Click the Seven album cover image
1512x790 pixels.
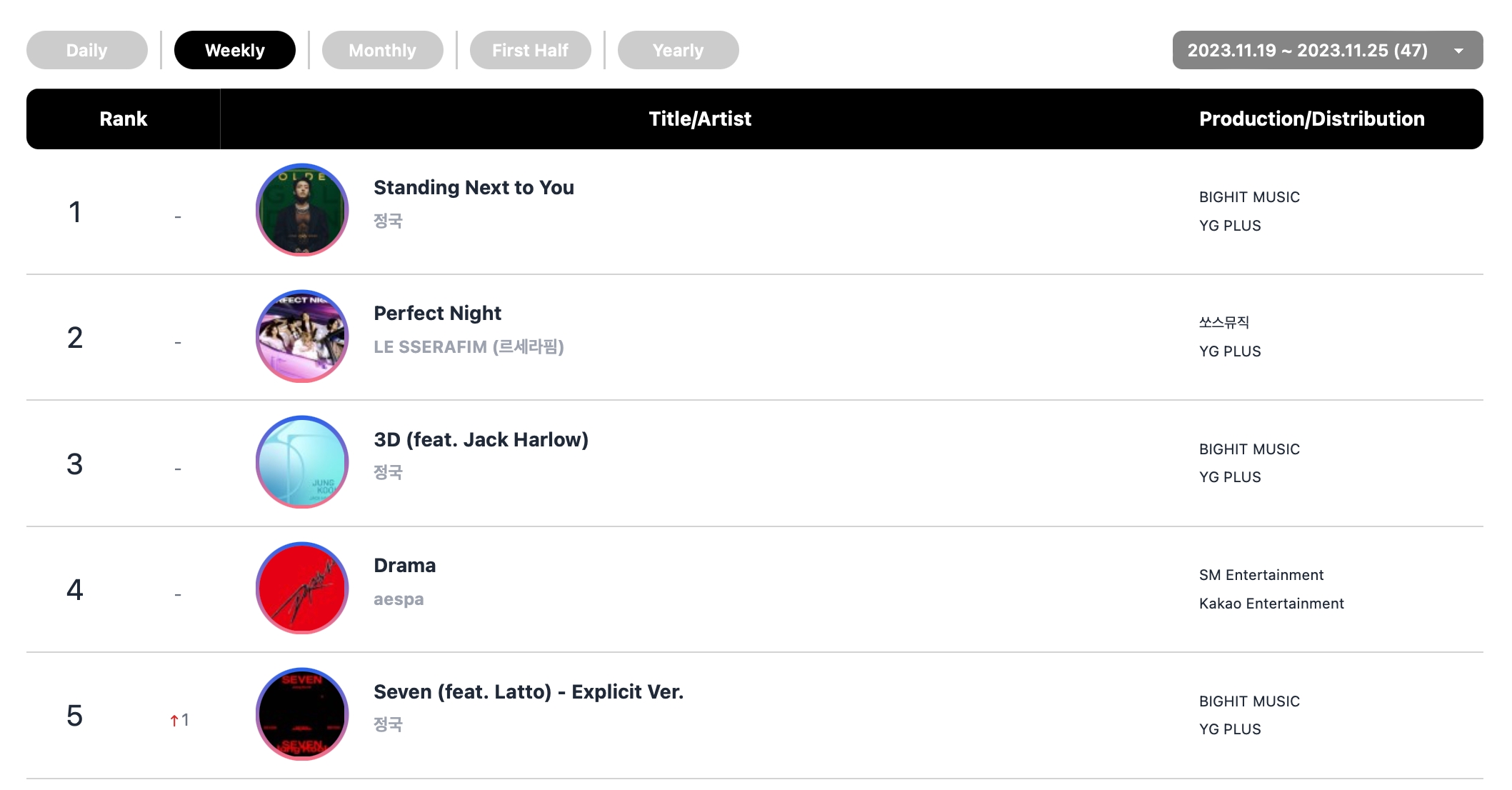tap(302, 714)
